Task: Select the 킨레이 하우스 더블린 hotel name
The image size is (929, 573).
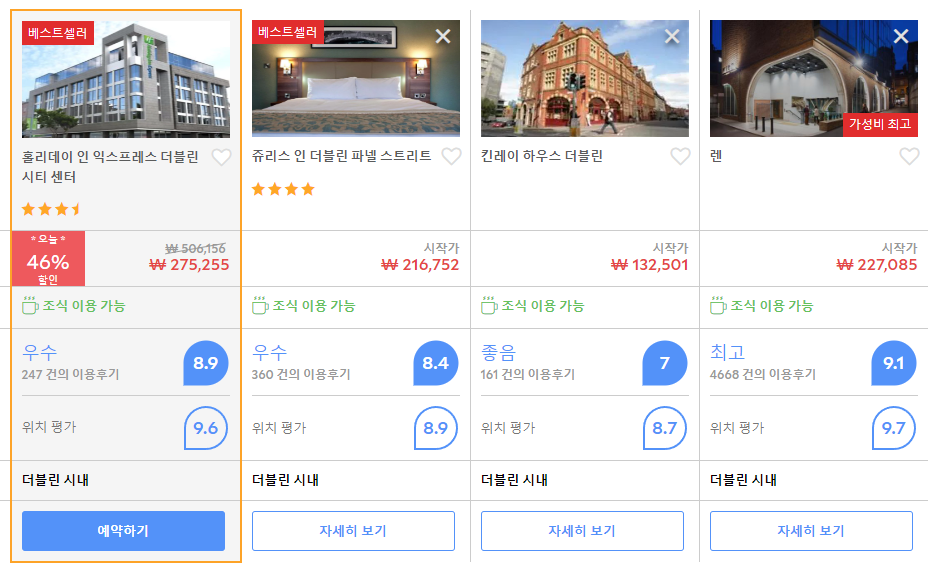Action: (x=542, y=156)
